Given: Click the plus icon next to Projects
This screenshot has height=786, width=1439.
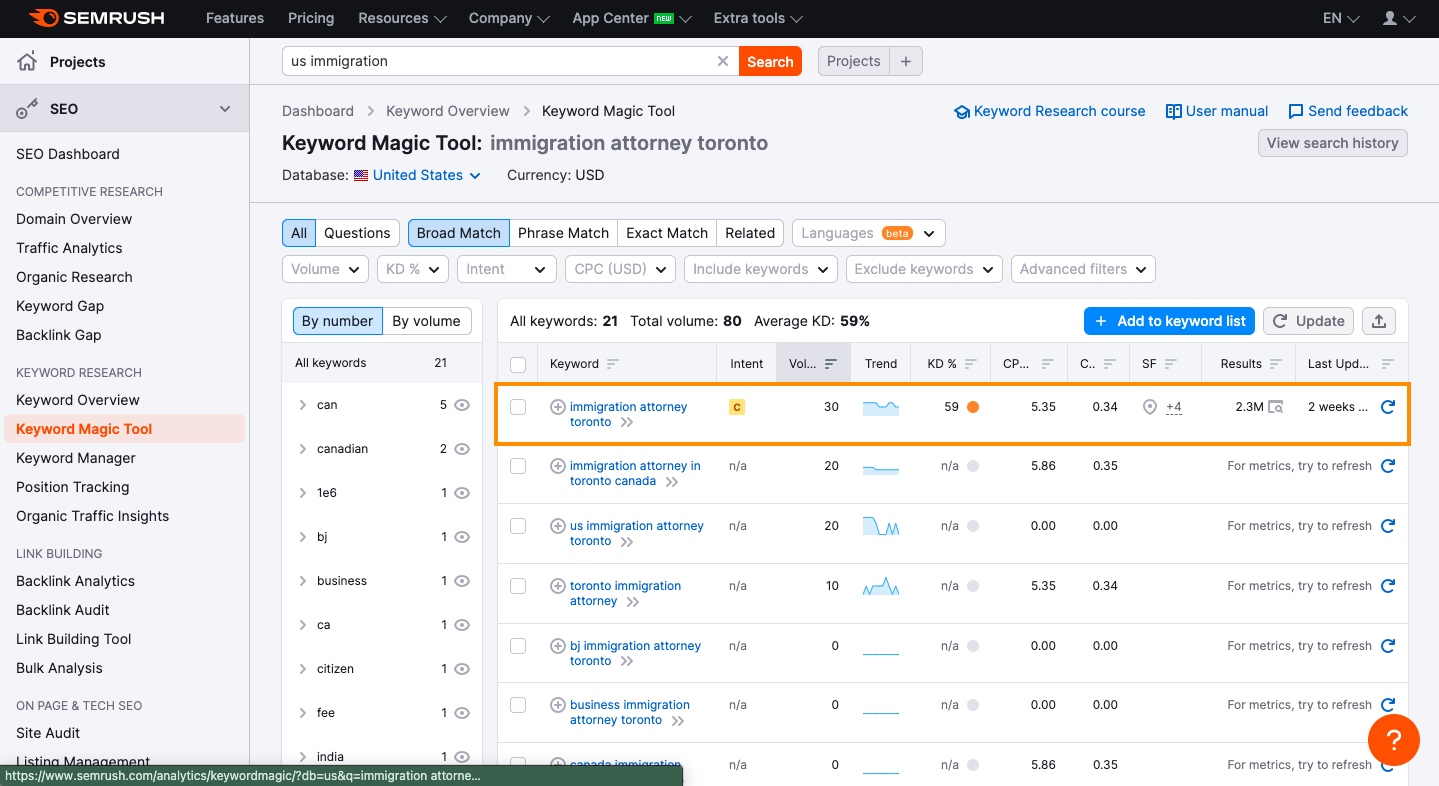Looking at the screenshot, I should (x=906, y=61).
